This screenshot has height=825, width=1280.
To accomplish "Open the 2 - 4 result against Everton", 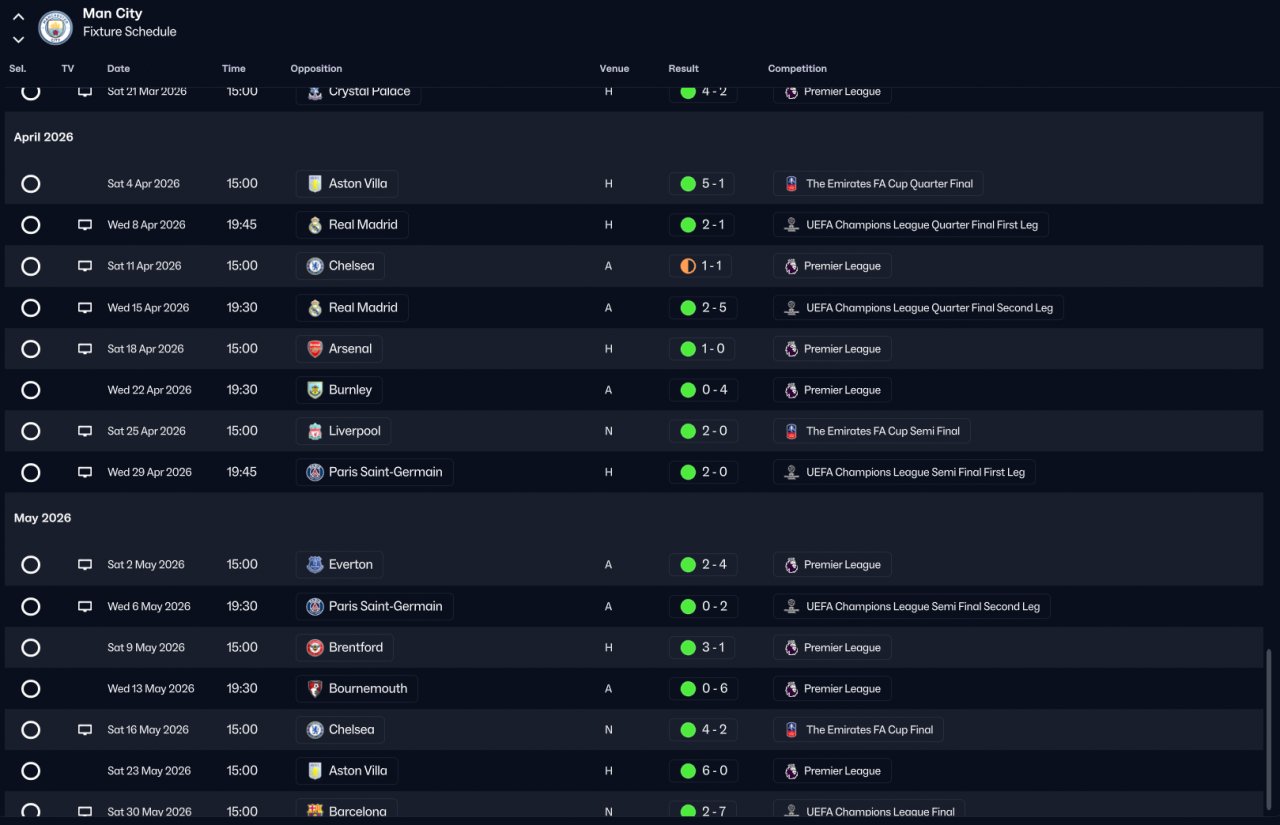I will [703, 565].
